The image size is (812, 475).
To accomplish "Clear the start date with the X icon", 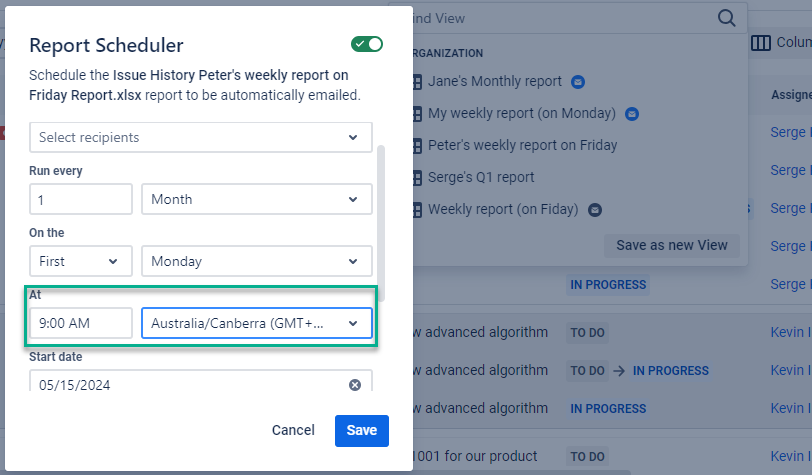I will (x=355, y=385).
